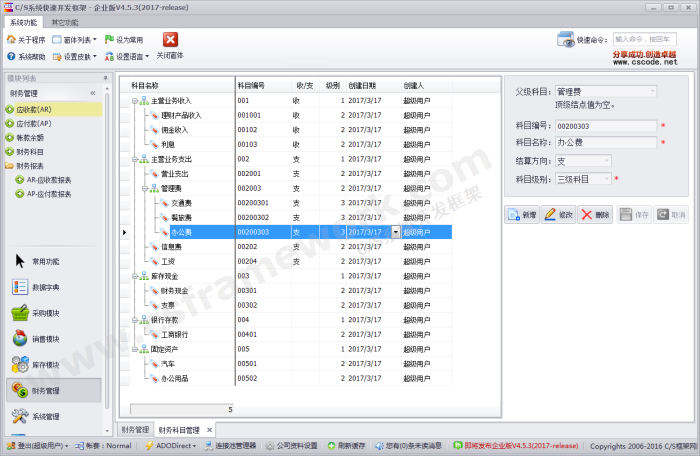This screenshot has width=700, height=456.
Task: Click the 删除 button with red X
Action: (595, 214)
